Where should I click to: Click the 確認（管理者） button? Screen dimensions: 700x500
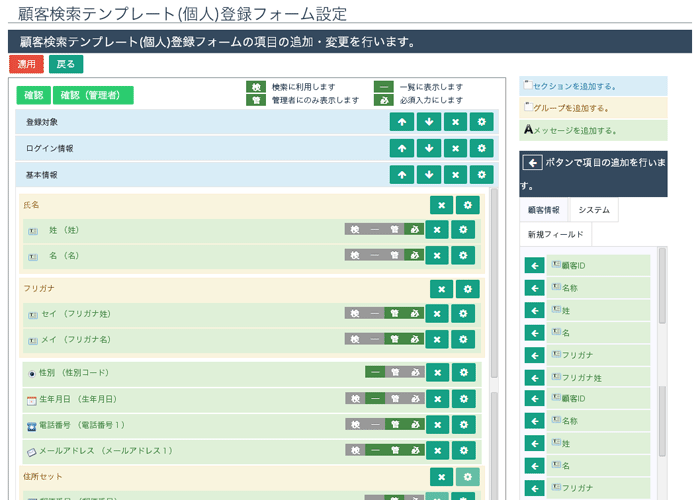click(x=96, y=95)
